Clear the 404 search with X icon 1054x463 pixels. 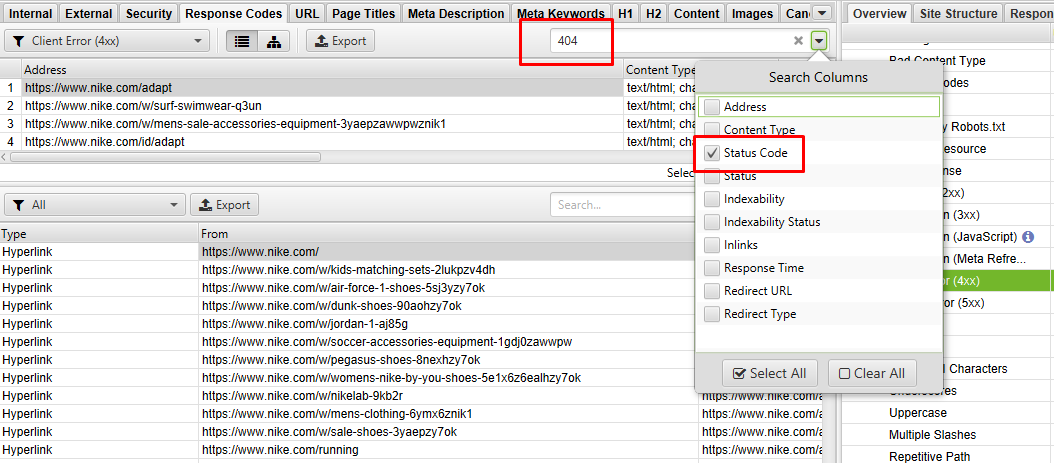pyautogui.click(x=798, y=41)
